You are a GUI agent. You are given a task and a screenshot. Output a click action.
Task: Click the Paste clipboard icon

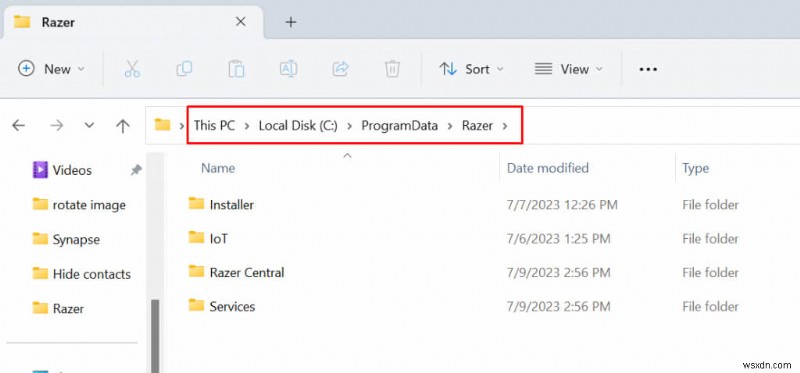[x=236, y=69]
